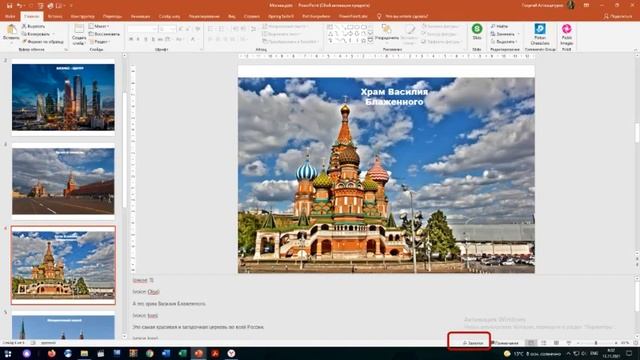Open the font size combo box
The height and width of the screenshot is (360, 640).
pos(167,29)
